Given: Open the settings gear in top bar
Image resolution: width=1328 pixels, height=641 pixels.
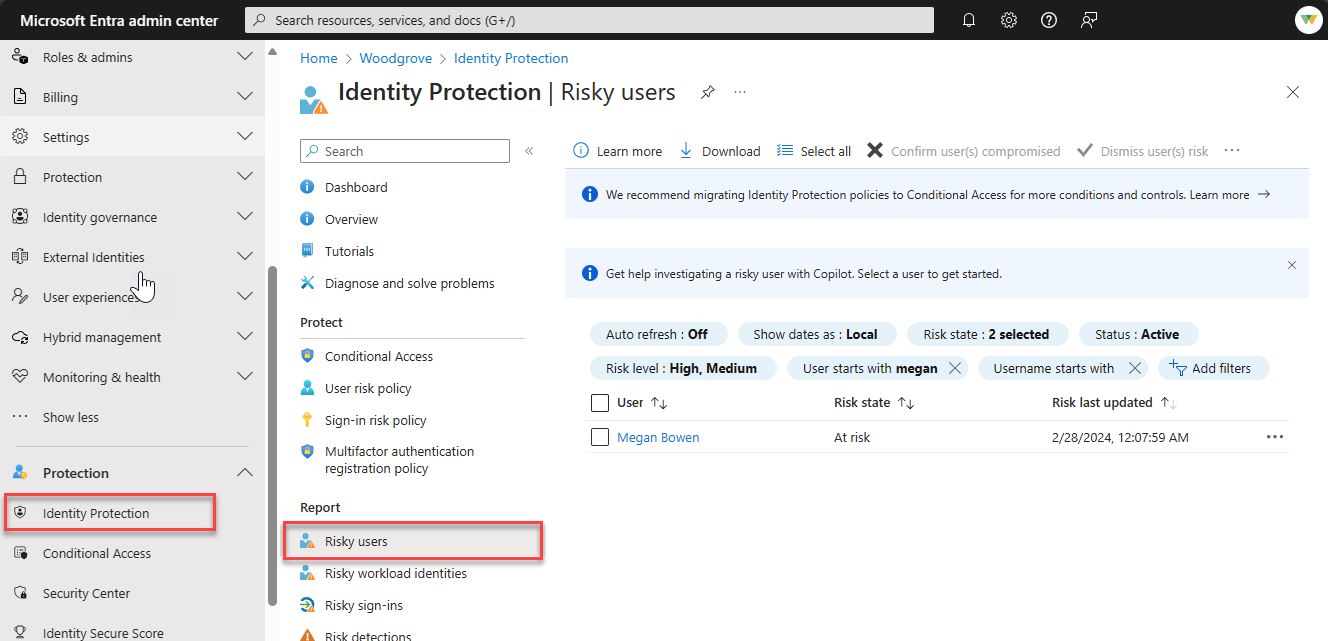Looking at the screenshot, I should point(1009,20).
